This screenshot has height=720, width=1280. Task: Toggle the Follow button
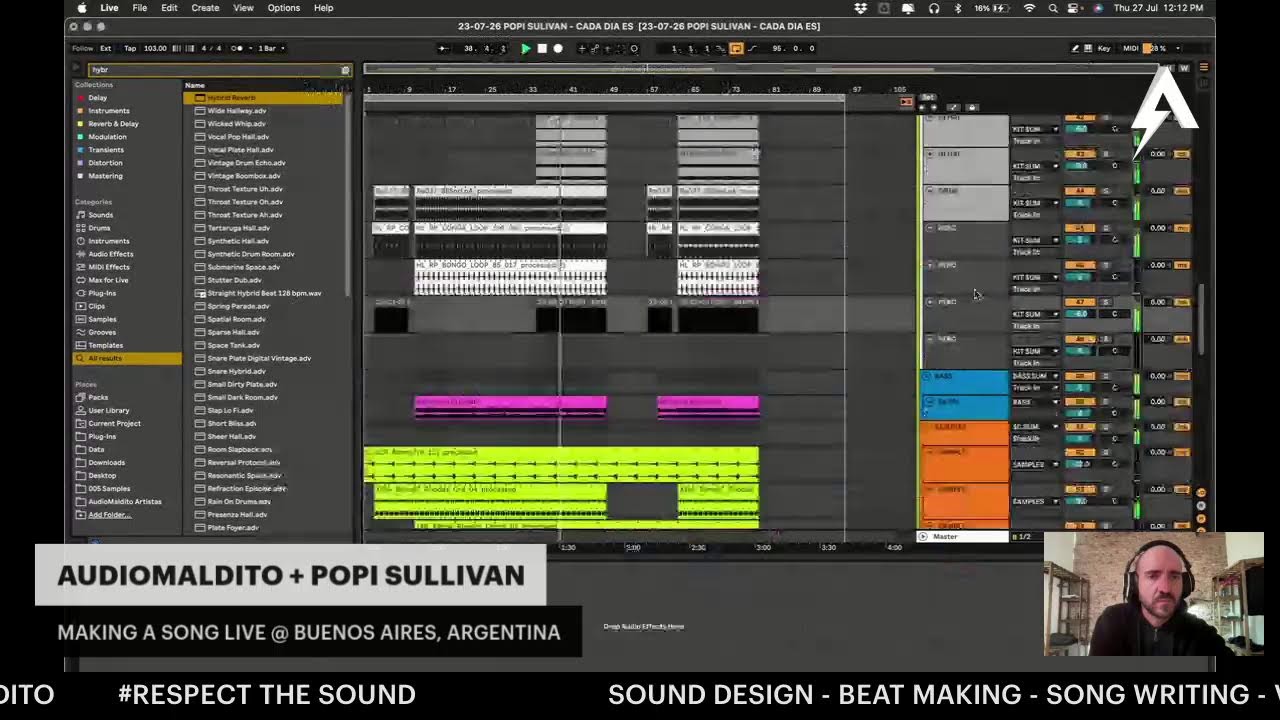tap(82, 48)
